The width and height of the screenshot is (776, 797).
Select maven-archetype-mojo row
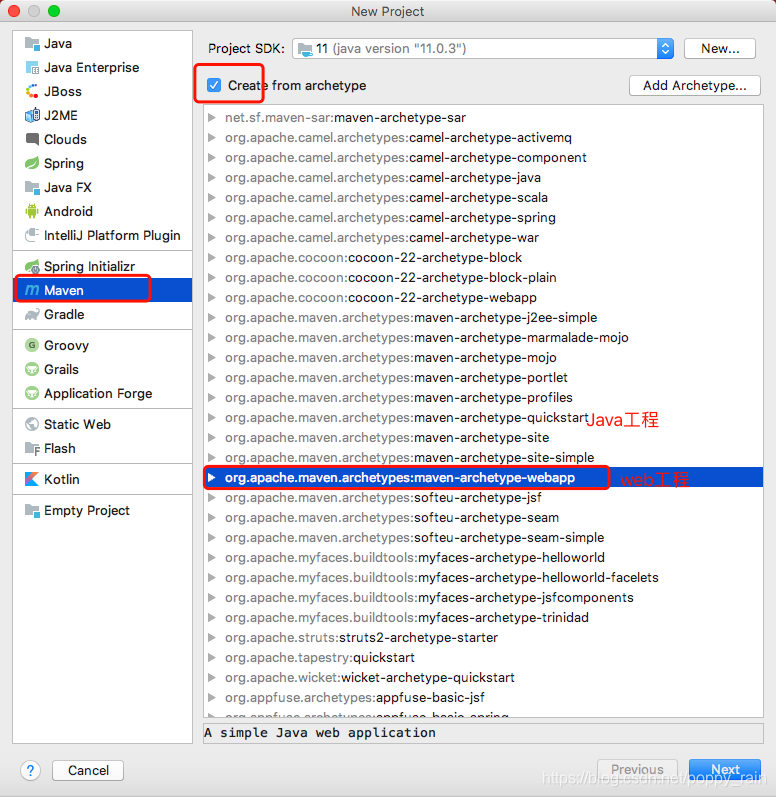coord(483,358)
